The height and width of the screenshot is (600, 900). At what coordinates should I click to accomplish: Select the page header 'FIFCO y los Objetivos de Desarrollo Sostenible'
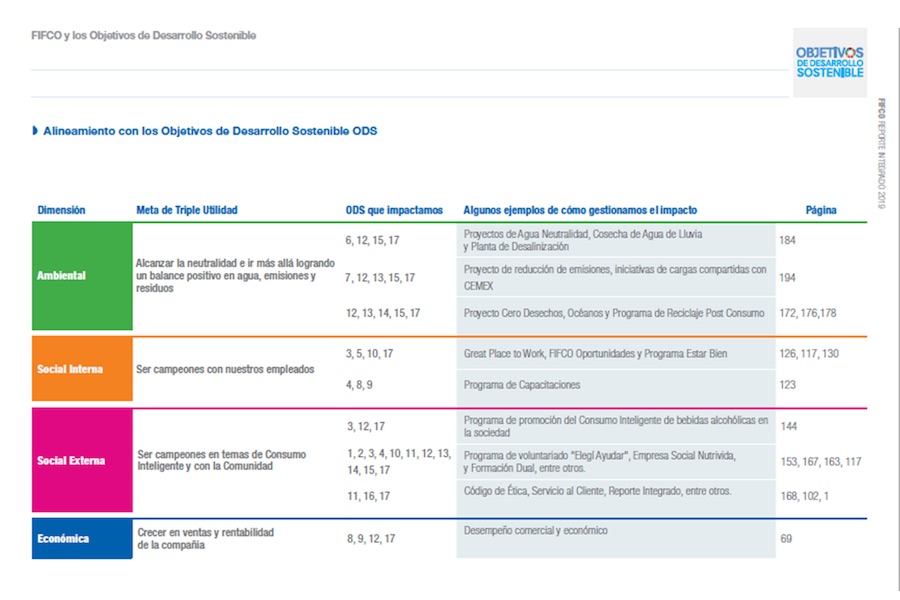click(x=143, y=36)
